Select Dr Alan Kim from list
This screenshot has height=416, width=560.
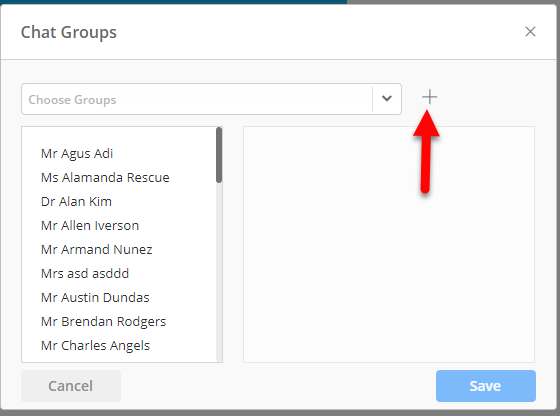coord(76,201)
